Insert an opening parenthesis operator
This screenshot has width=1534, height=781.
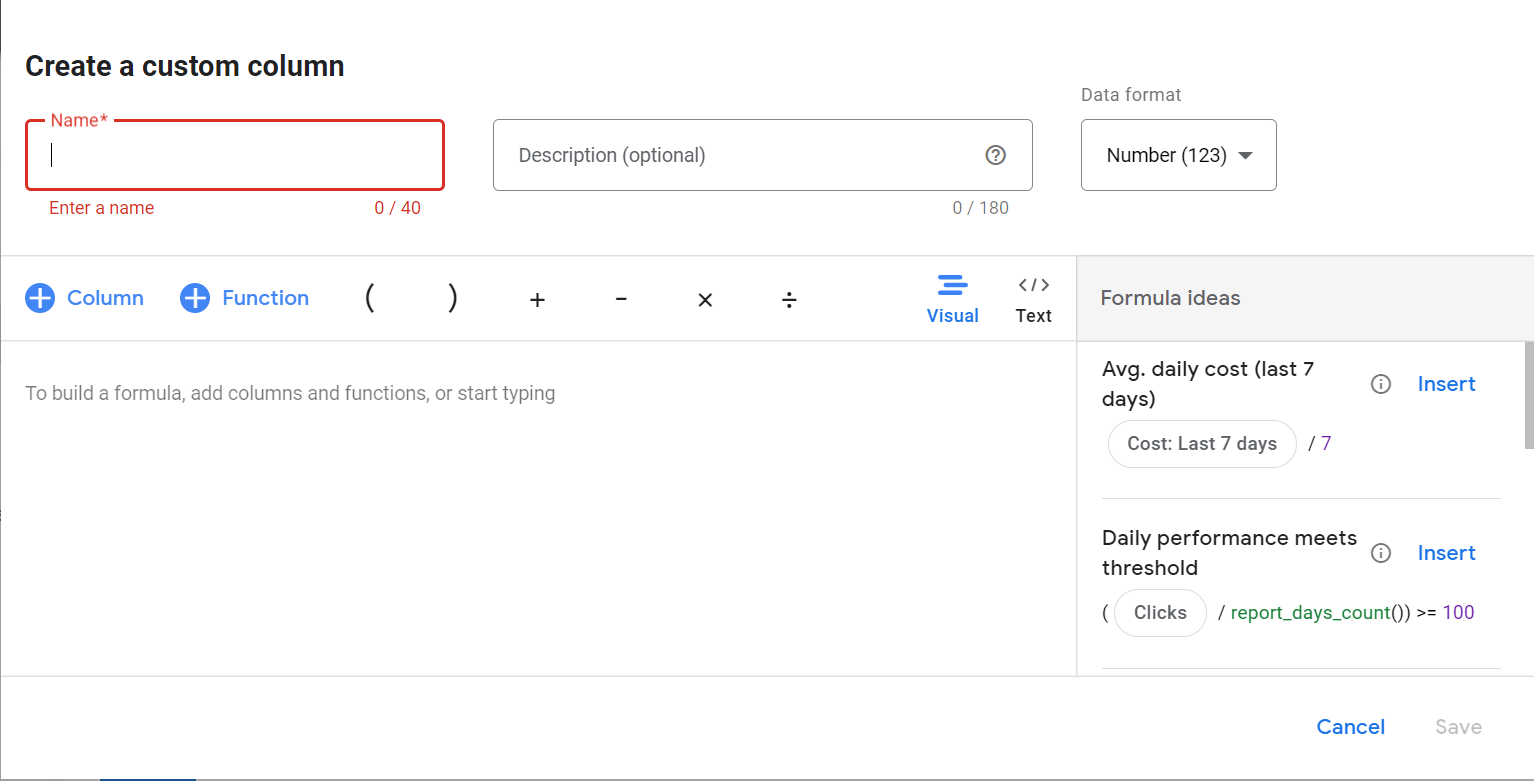[x=369, y=298]
